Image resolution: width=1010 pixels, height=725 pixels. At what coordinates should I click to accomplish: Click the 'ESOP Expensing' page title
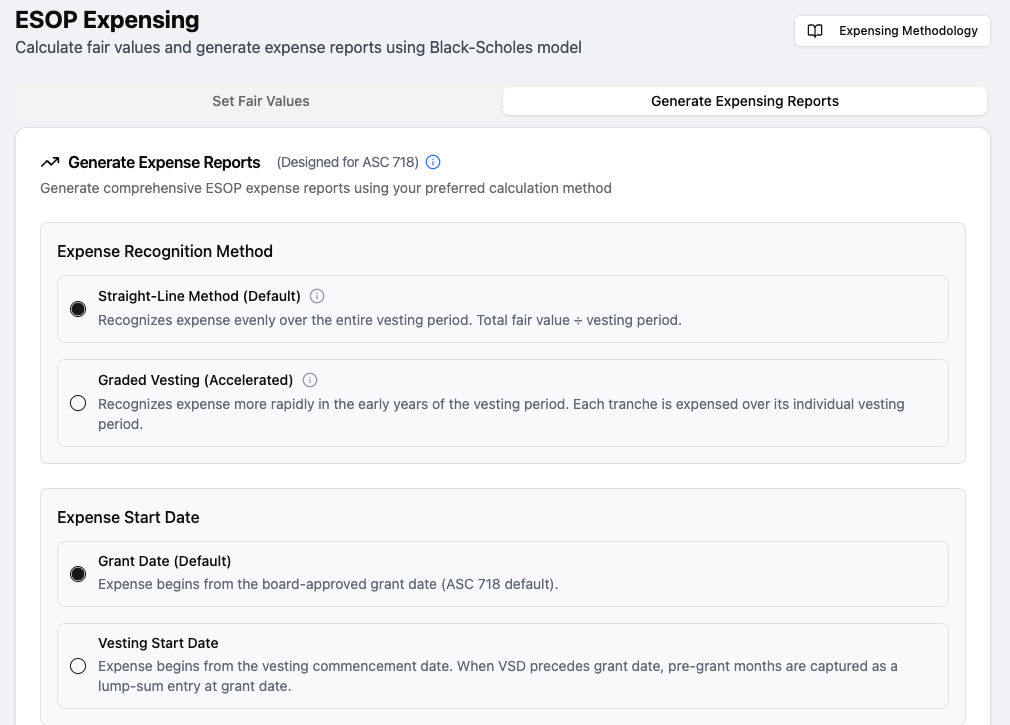[x=107, y=20]
